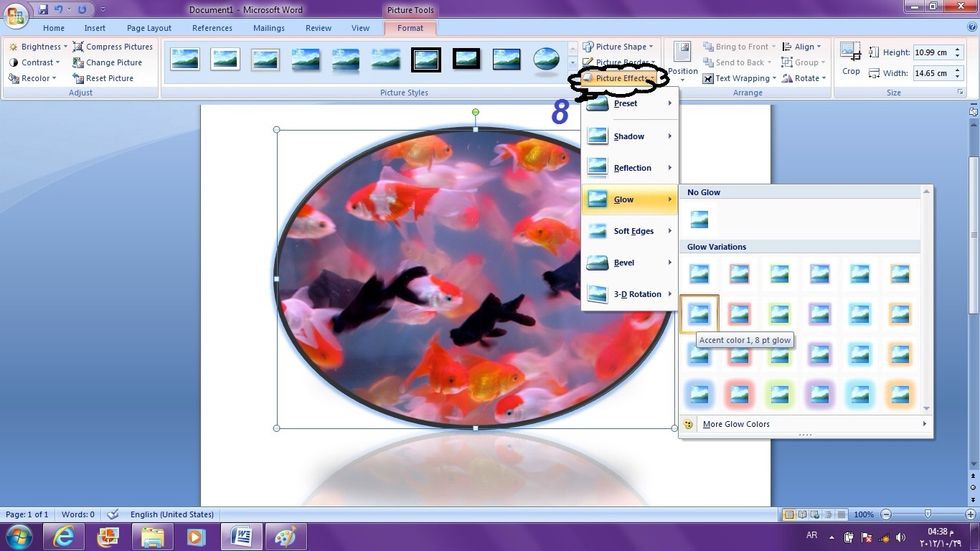Click the Office Button orb
980x551 pixels.
pyautogui.click(x=15, y=17)
